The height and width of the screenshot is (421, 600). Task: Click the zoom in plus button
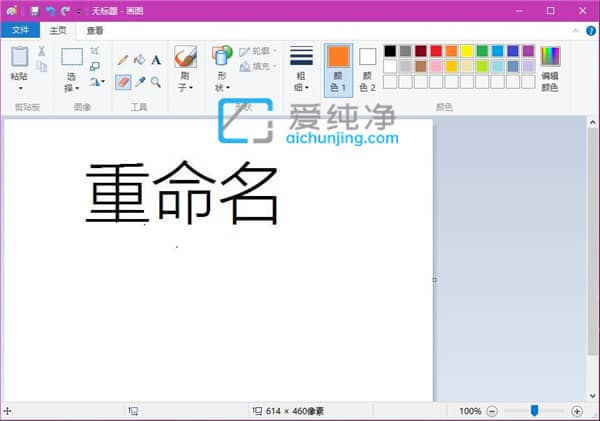coord(577,411)
